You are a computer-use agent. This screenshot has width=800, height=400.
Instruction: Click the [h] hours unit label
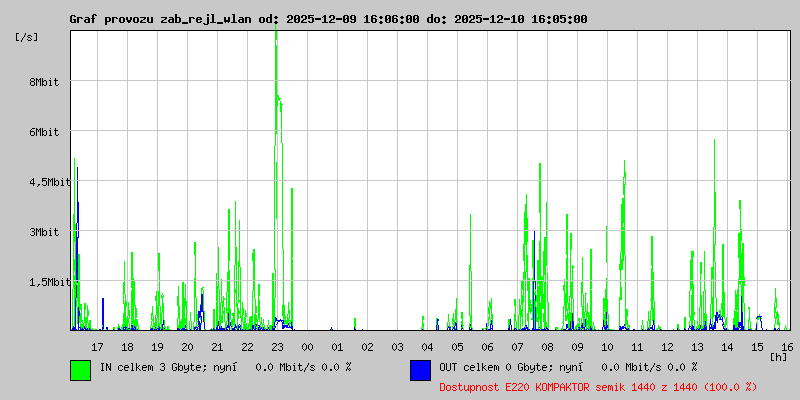(x=778, y=356)
